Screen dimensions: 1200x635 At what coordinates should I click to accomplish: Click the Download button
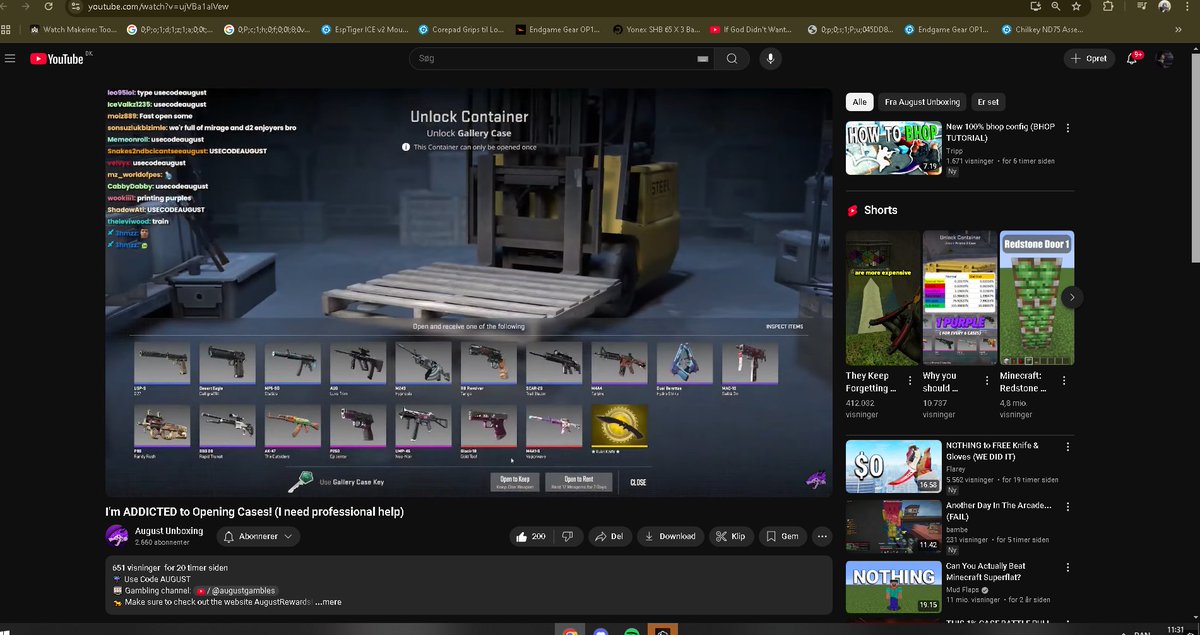670,537
